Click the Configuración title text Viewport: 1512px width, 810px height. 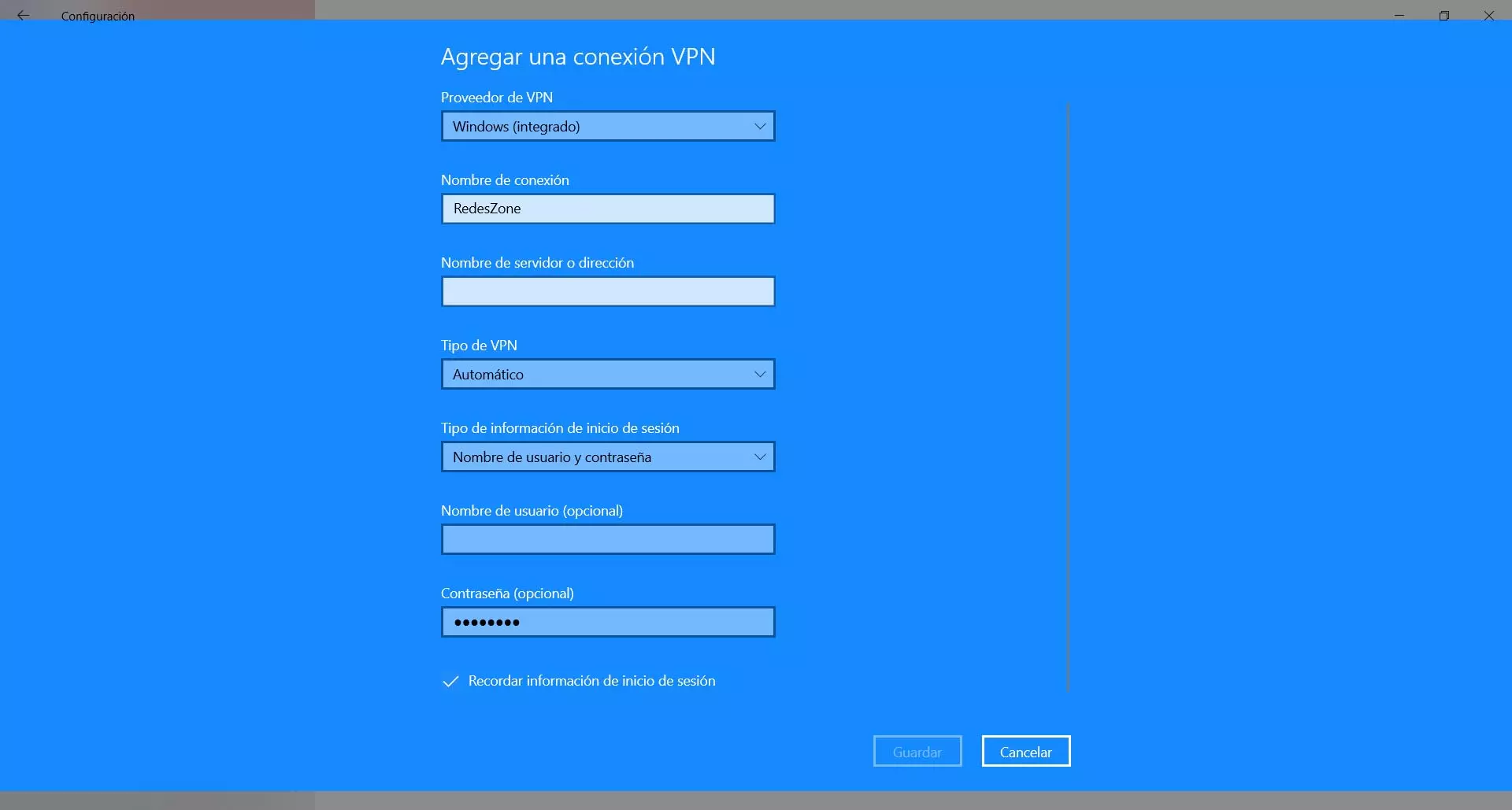point(98,16)
